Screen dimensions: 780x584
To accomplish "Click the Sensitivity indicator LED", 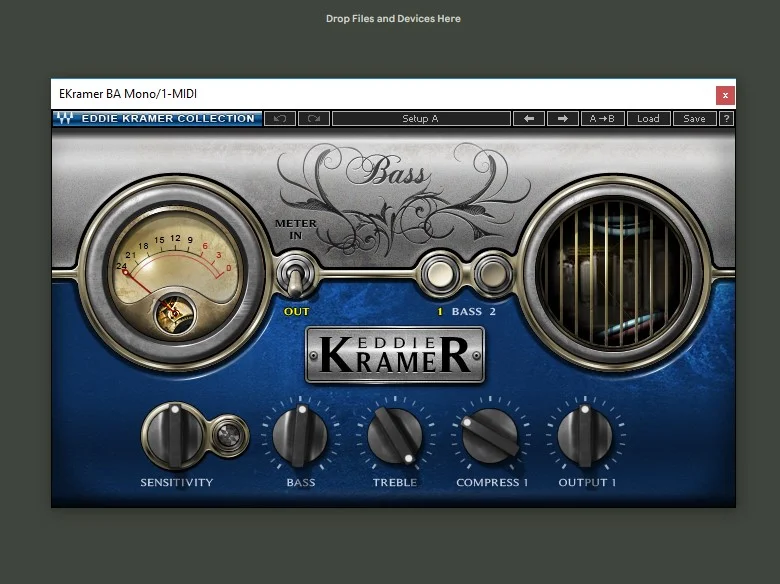I will coord(229,436).
